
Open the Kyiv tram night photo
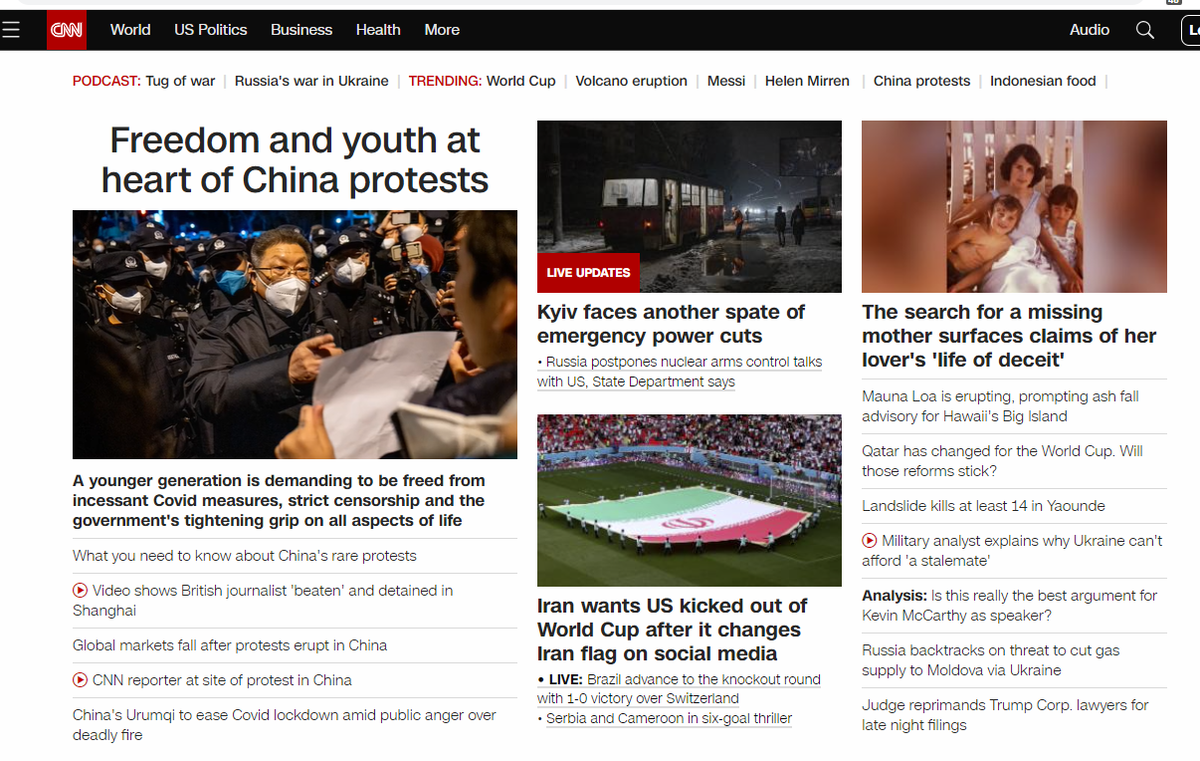tap(689, 206)
